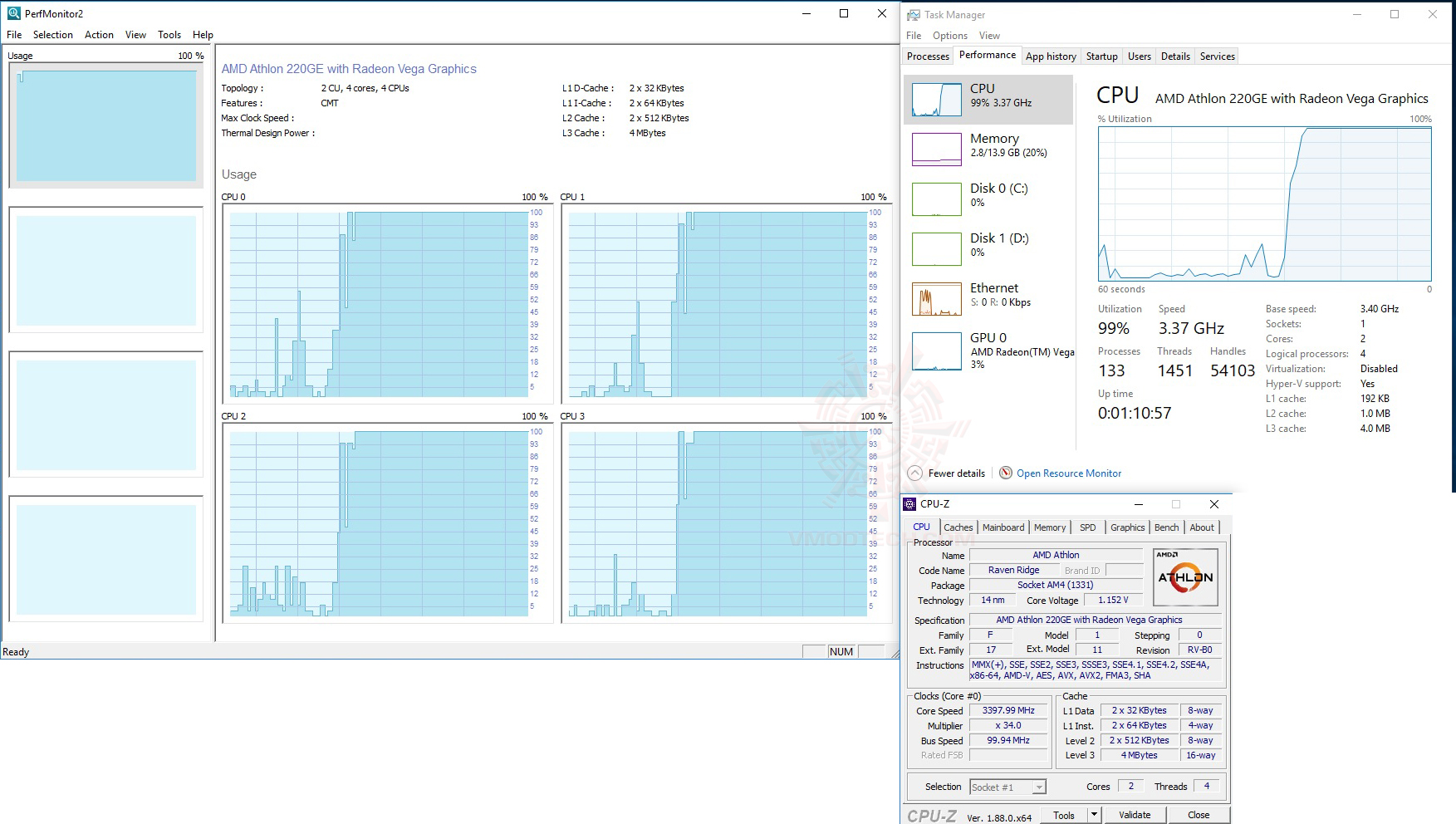Select the Memory graph thumbnail in Task Manager
This screenshot has height=824, width=1456.
[937, 150]
